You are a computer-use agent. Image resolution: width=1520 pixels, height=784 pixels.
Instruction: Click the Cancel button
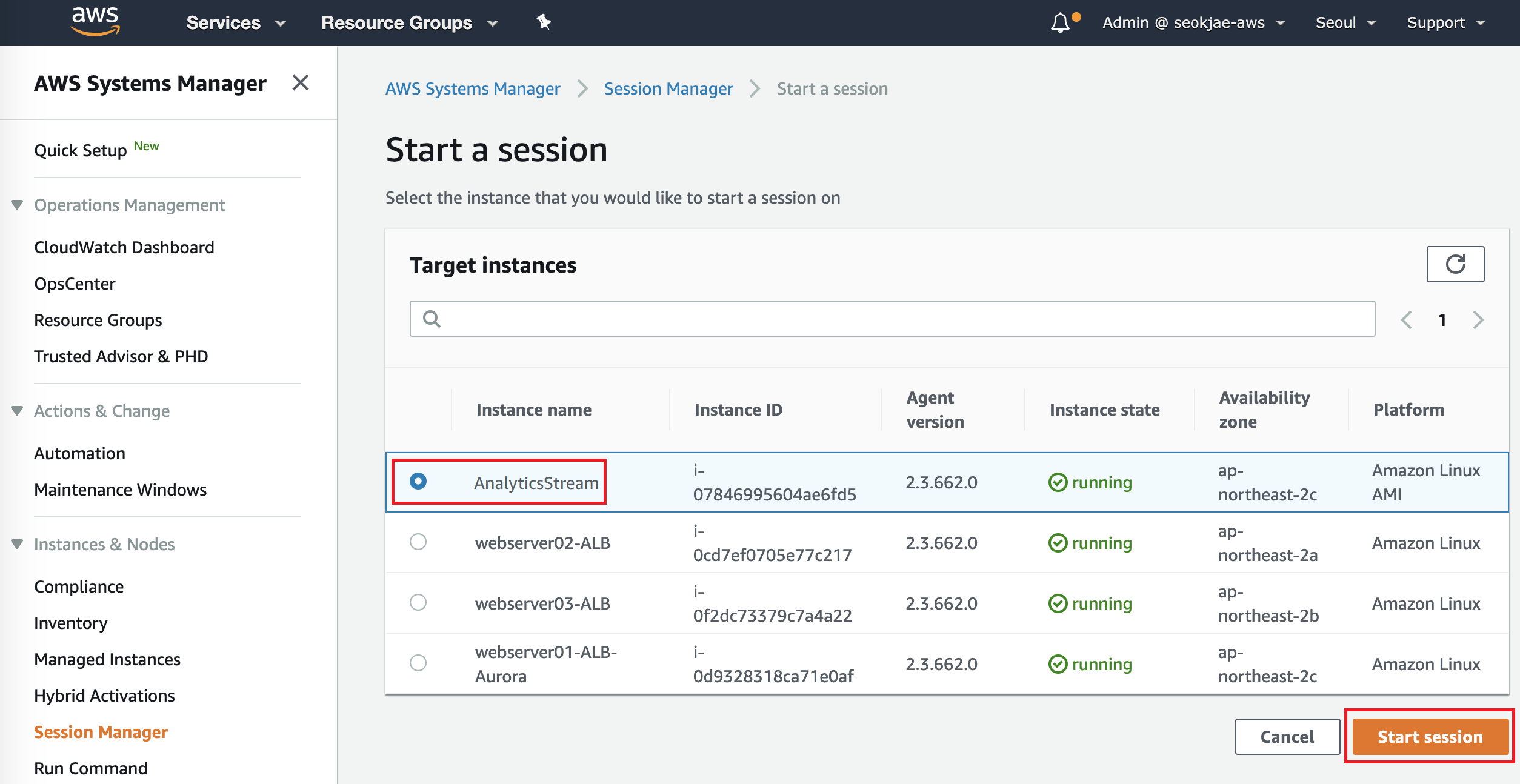tap(1287, 737)
